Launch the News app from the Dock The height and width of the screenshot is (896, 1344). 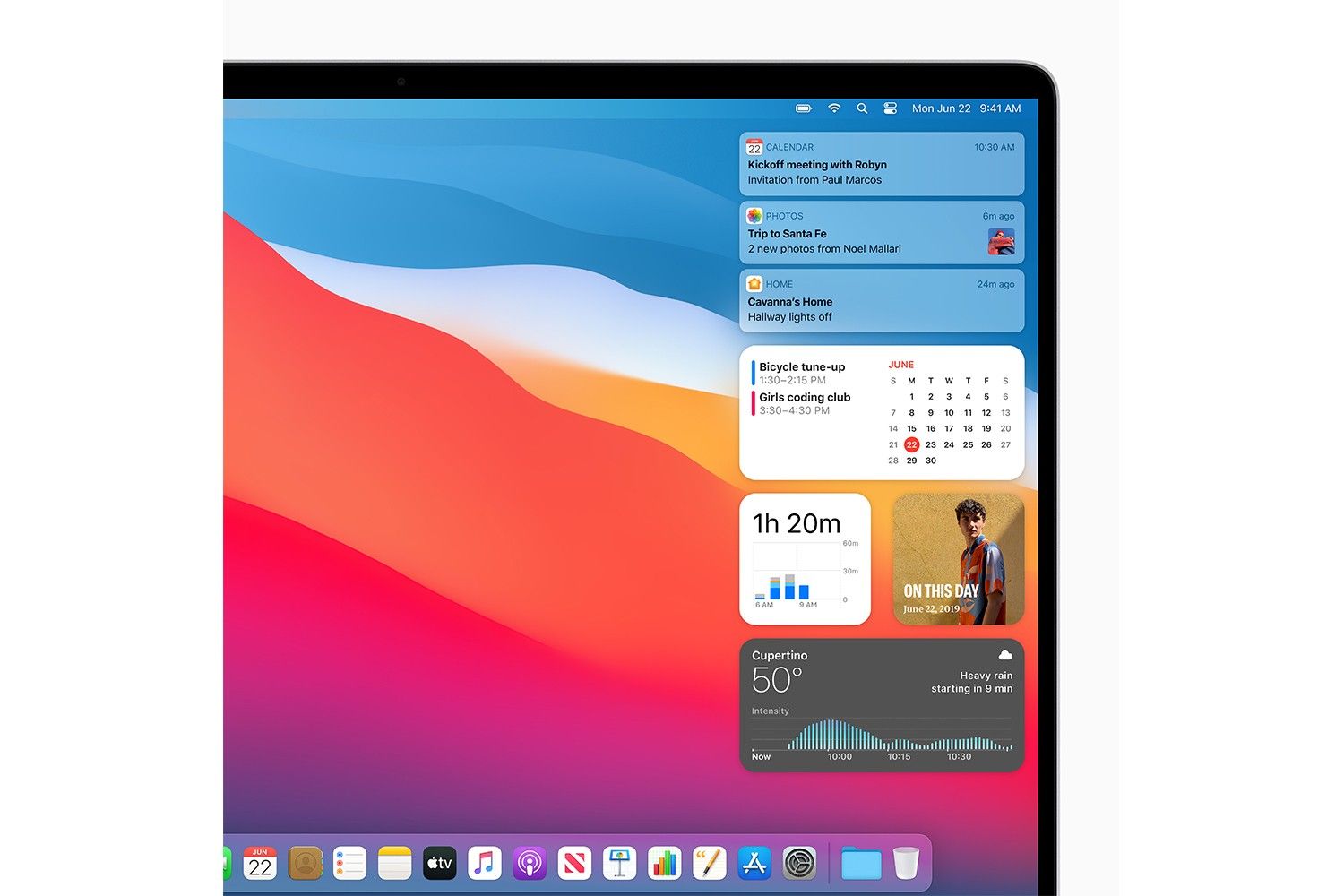click(x=574, y=864)
